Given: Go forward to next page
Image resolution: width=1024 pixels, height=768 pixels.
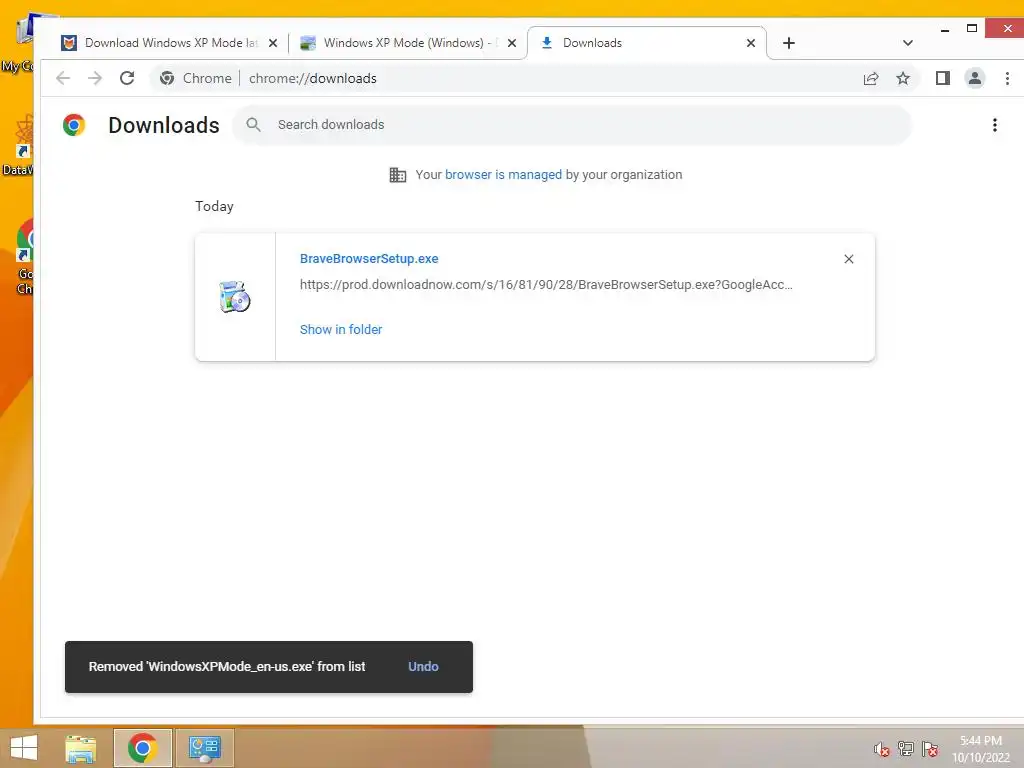Looking at the screenshot, I should 95,78.
